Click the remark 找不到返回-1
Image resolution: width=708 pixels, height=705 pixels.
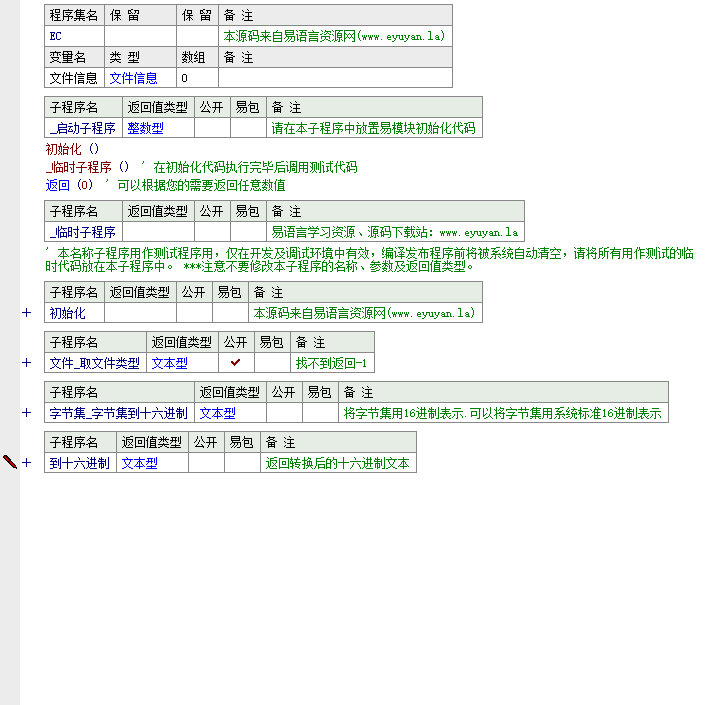point(331,363)
